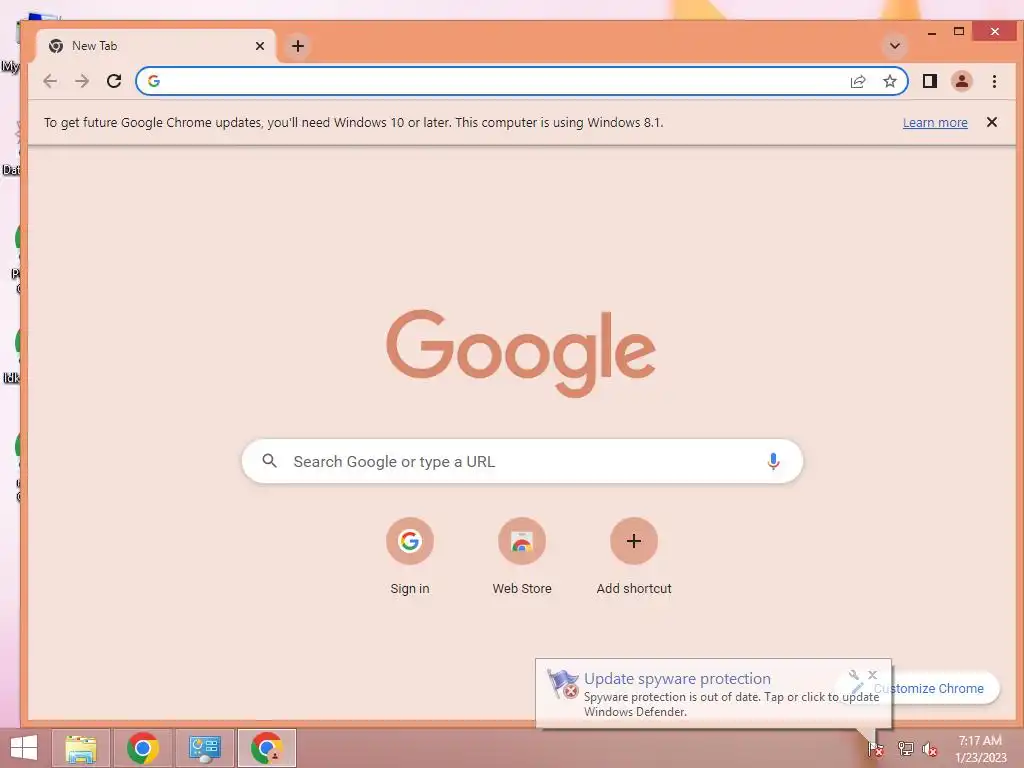Open File Explorer from the taskbar
Screen dimensions: 1024x768
coord(81,748)
